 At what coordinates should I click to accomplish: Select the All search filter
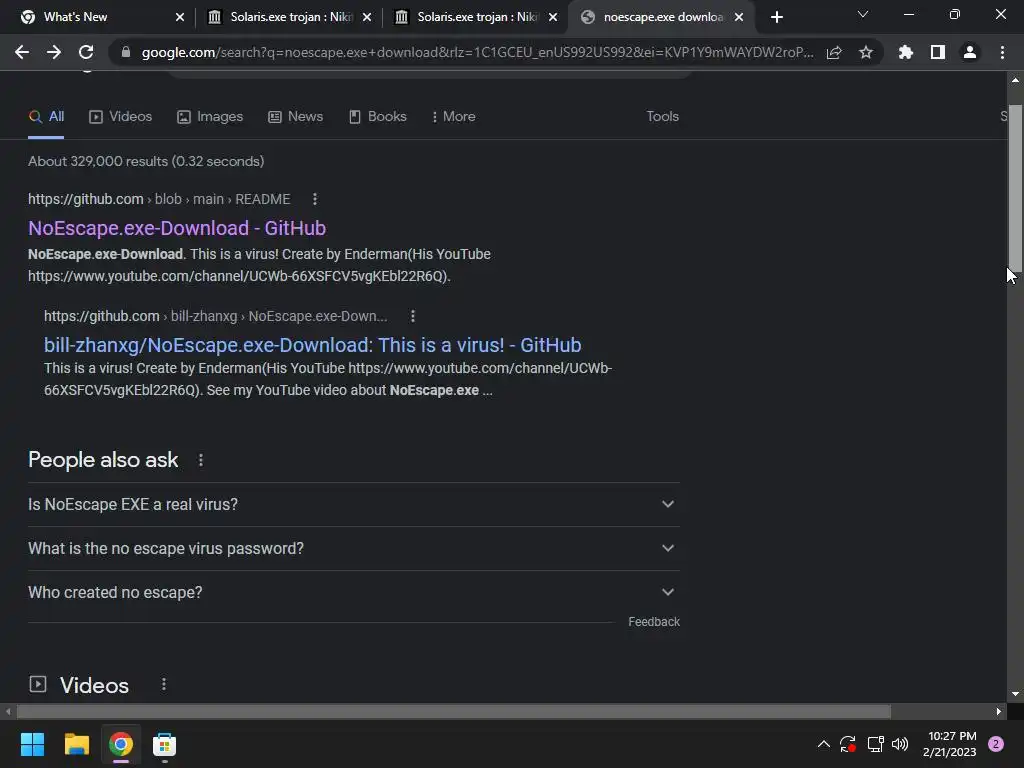pos(46,116)
